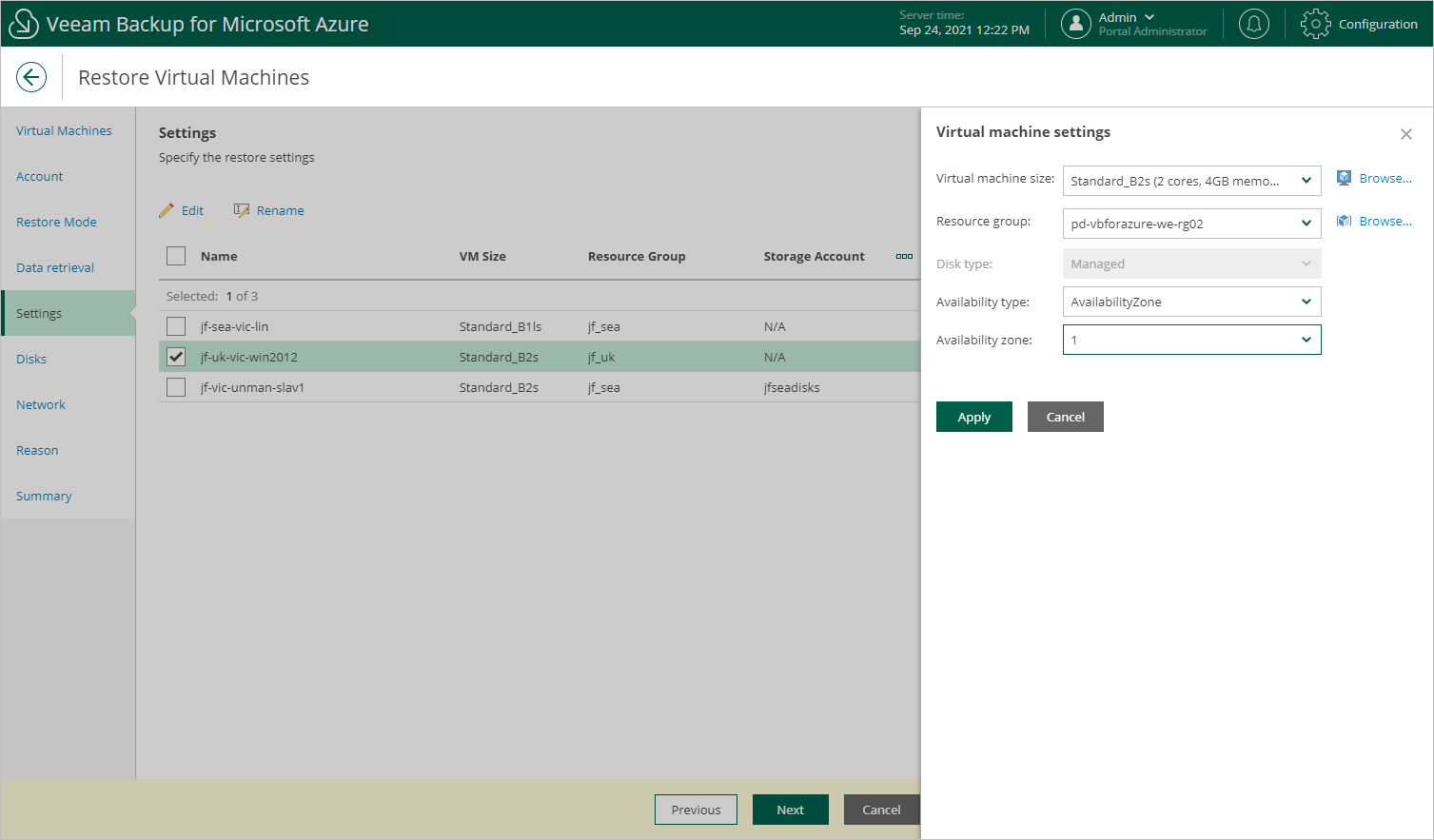The image size is (1434, 840).
Task: Click the virtual machine size browse icon
Action: coord(1344,178)
